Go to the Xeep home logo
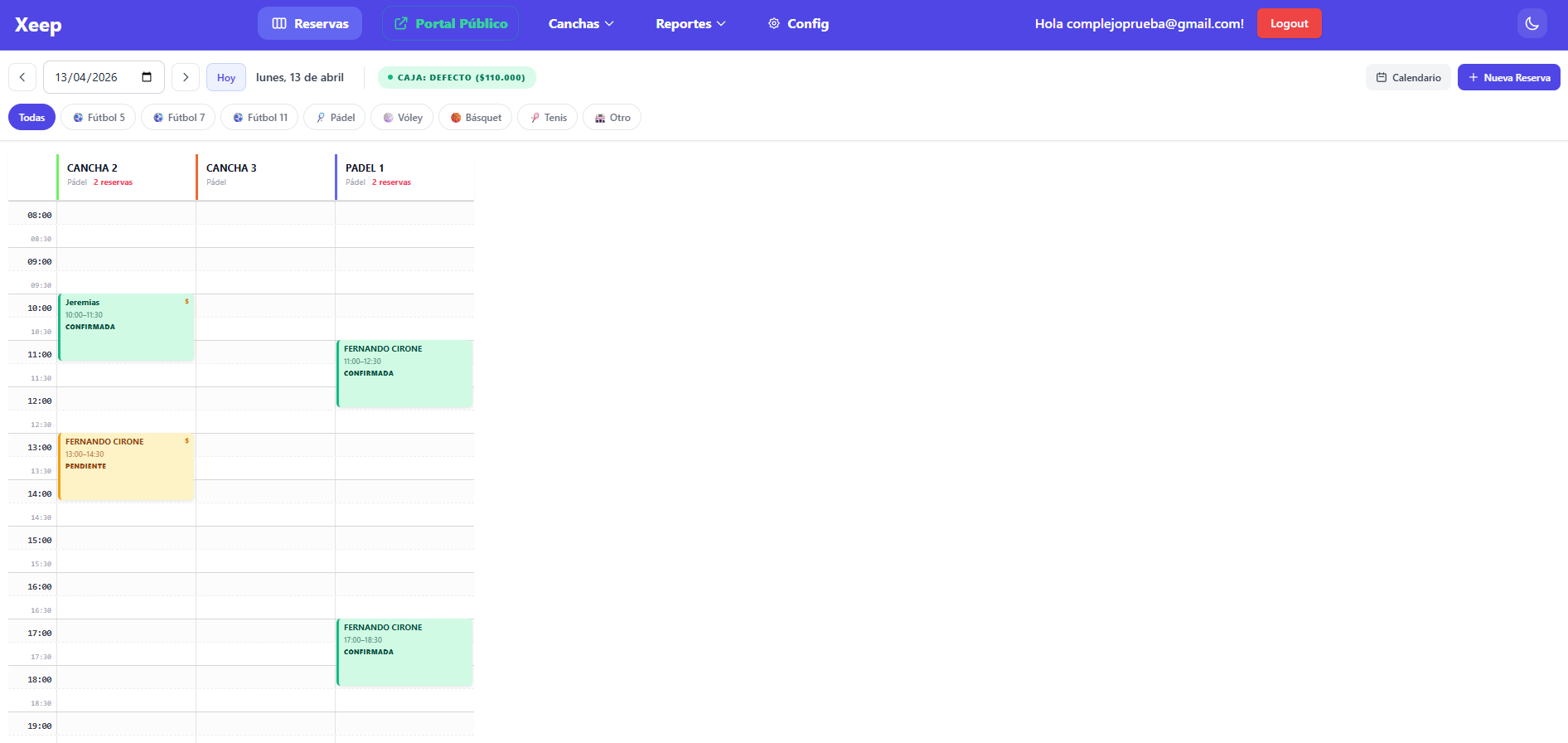The image size is (1568, 743). pyautogui.click(x=38, y=24)
